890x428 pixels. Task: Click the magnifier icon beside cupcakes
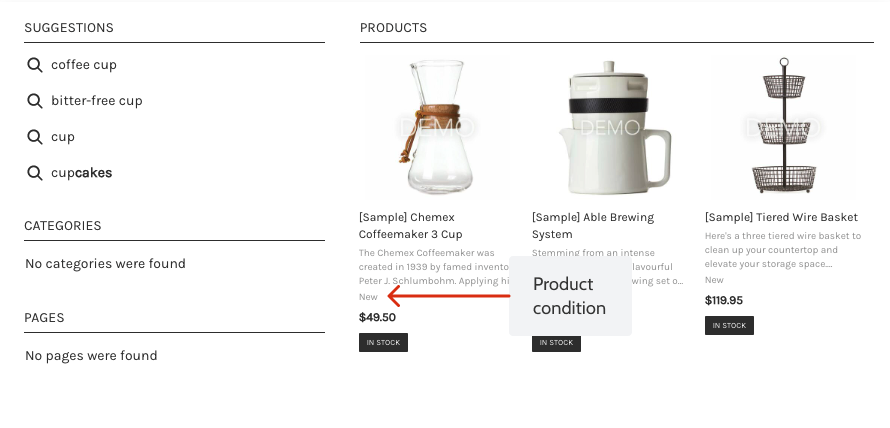35,173
